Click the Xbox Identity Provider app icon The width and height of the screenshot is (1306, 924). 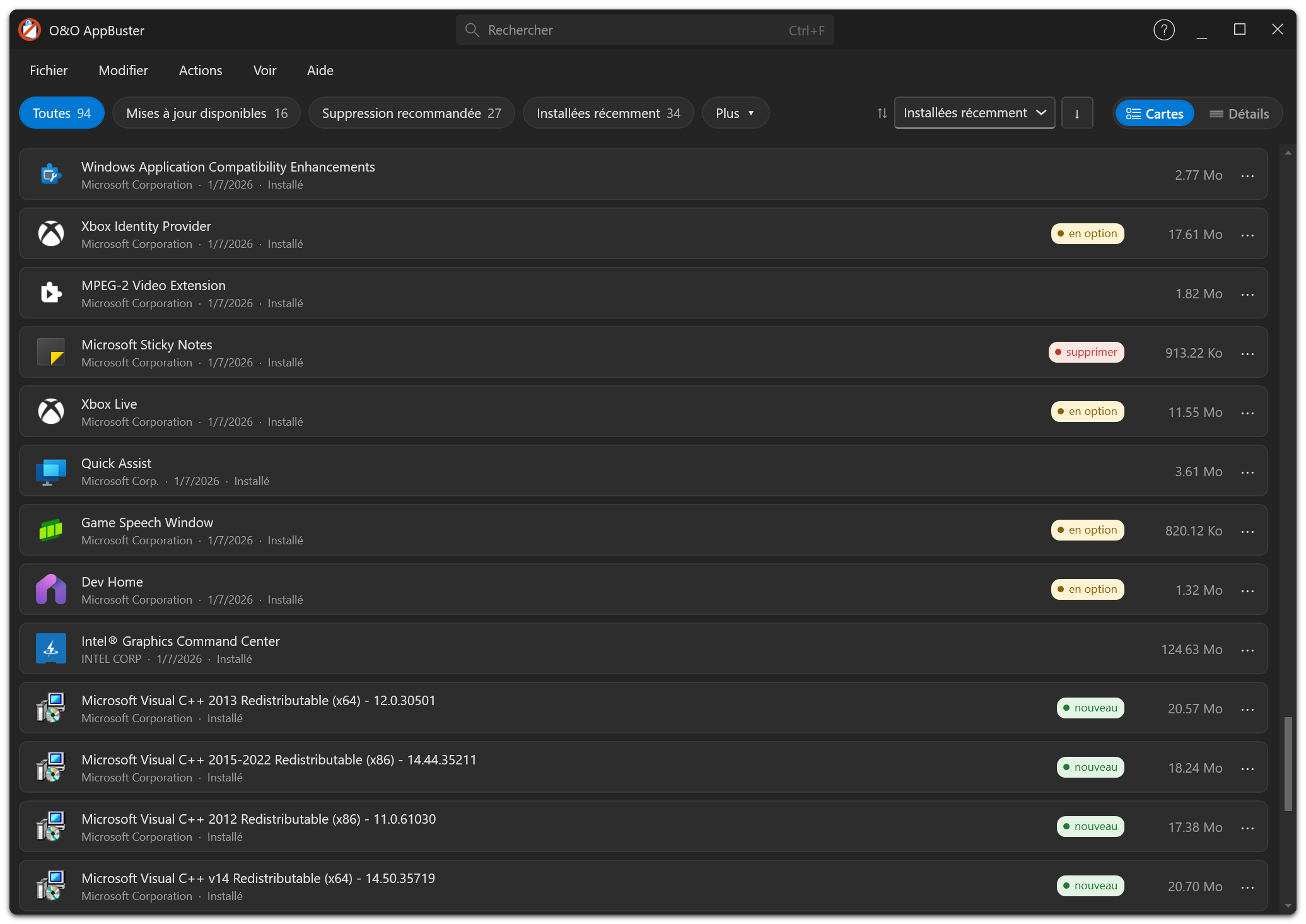tap(51, 234)
